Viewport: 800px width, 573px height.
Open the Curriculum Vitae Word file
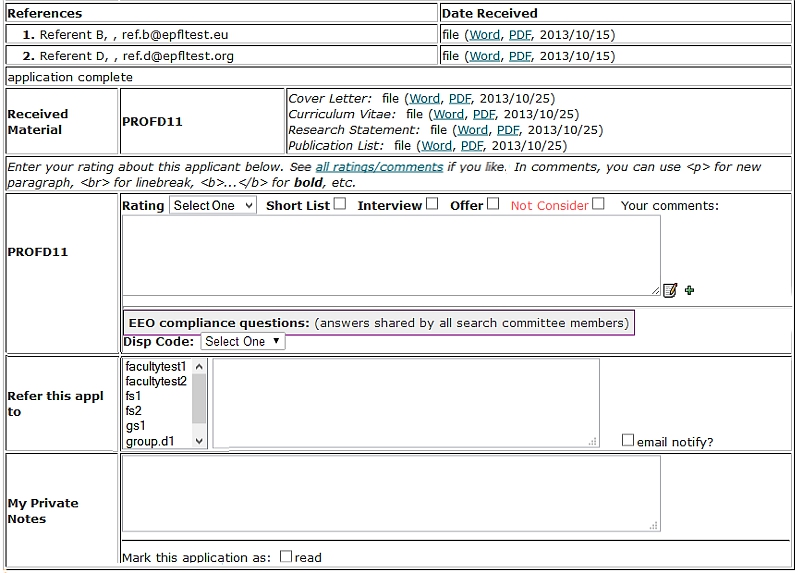pos(449,114)
